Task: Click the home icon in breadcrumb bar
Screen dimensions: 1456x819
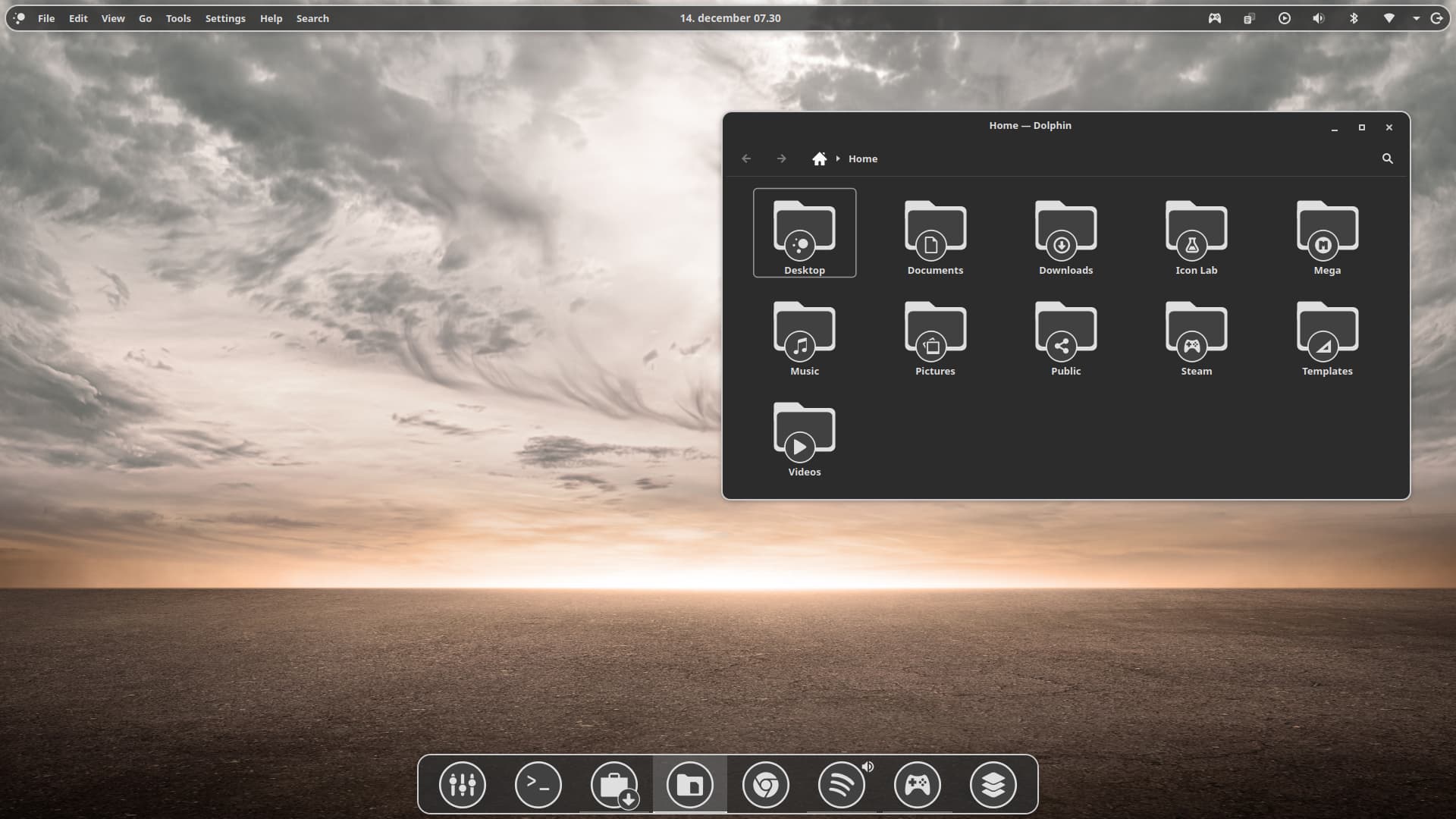Action: pos(819,158)
